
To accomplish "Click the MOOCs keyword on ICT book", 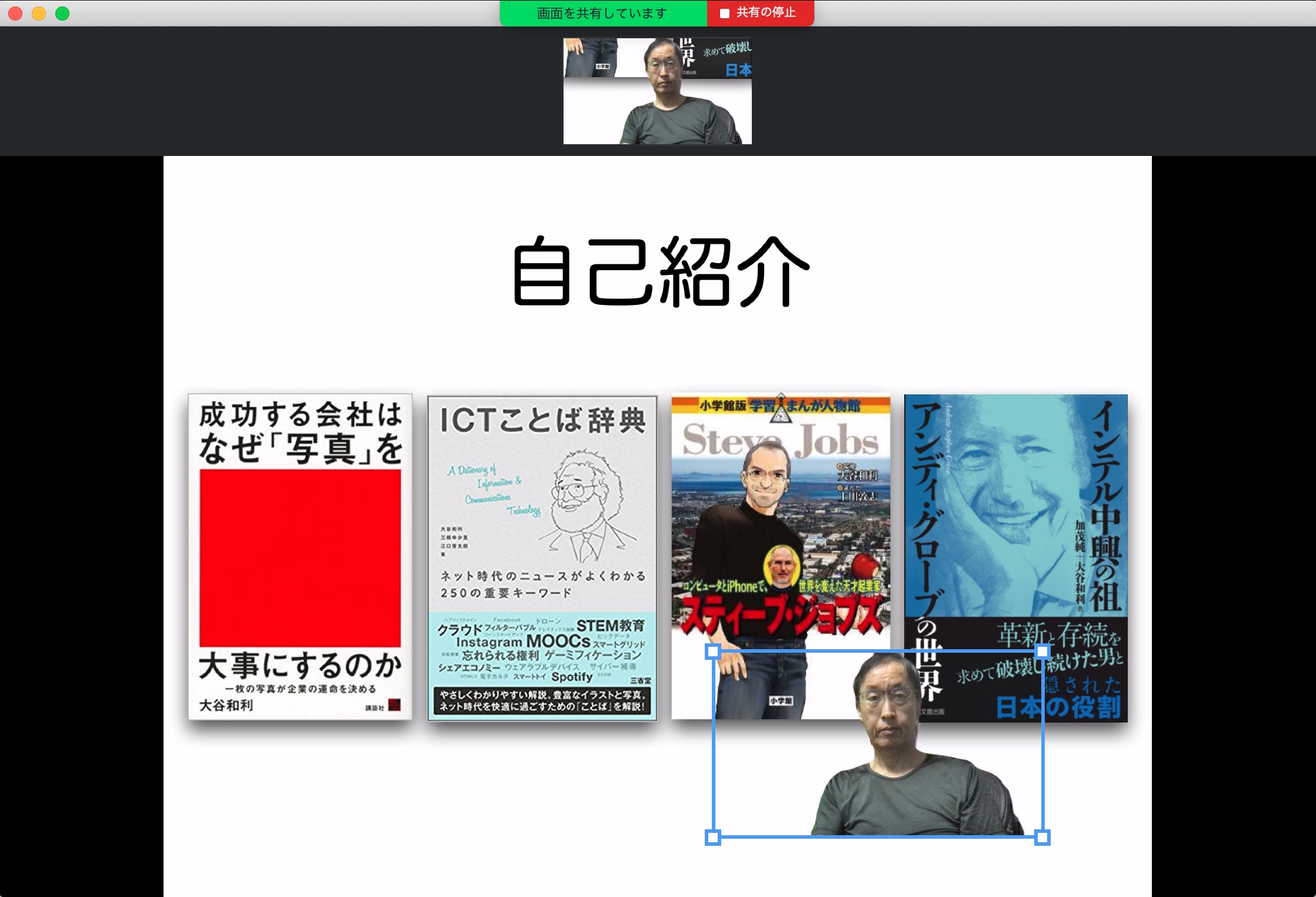I will point(558,641).
